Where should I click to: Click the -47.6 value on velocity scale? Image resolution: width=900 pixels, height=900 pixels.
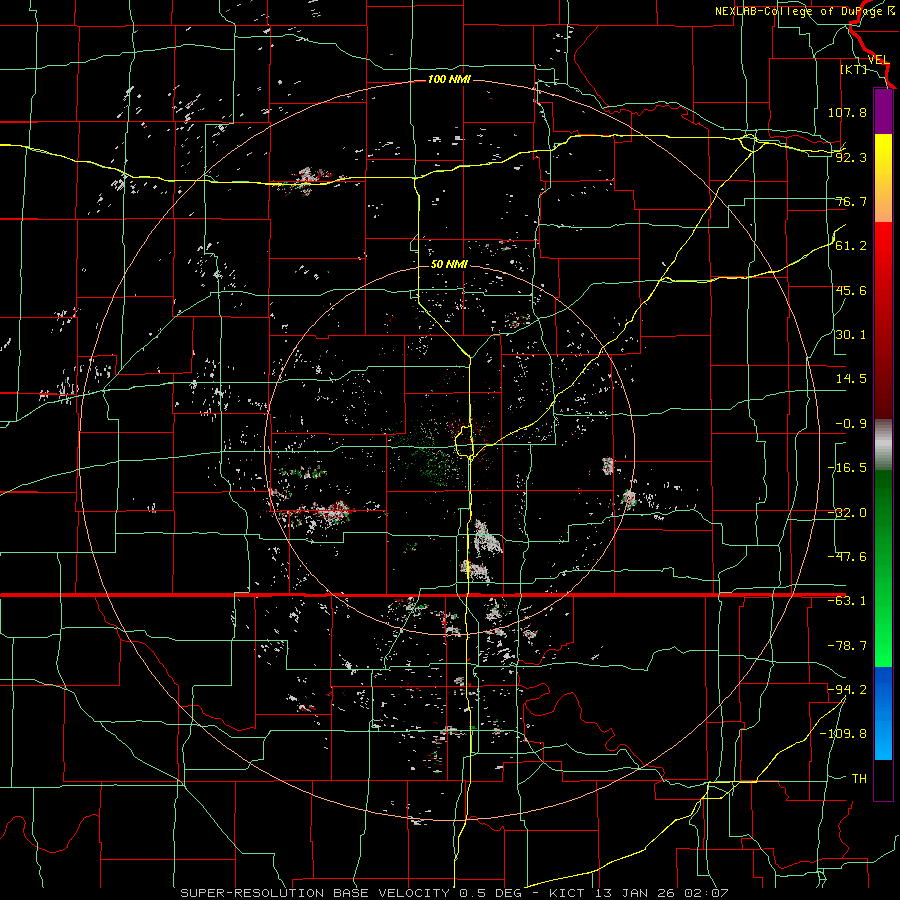pos(847,557)
